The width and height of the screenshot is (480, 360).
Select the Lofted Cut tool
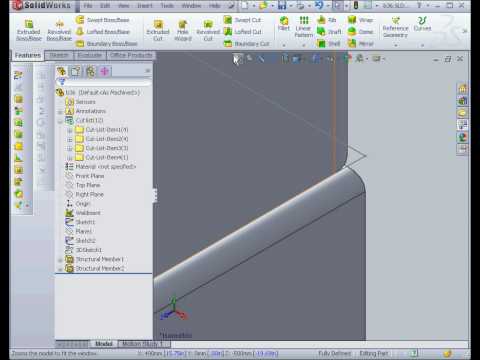tap(243, 32)
